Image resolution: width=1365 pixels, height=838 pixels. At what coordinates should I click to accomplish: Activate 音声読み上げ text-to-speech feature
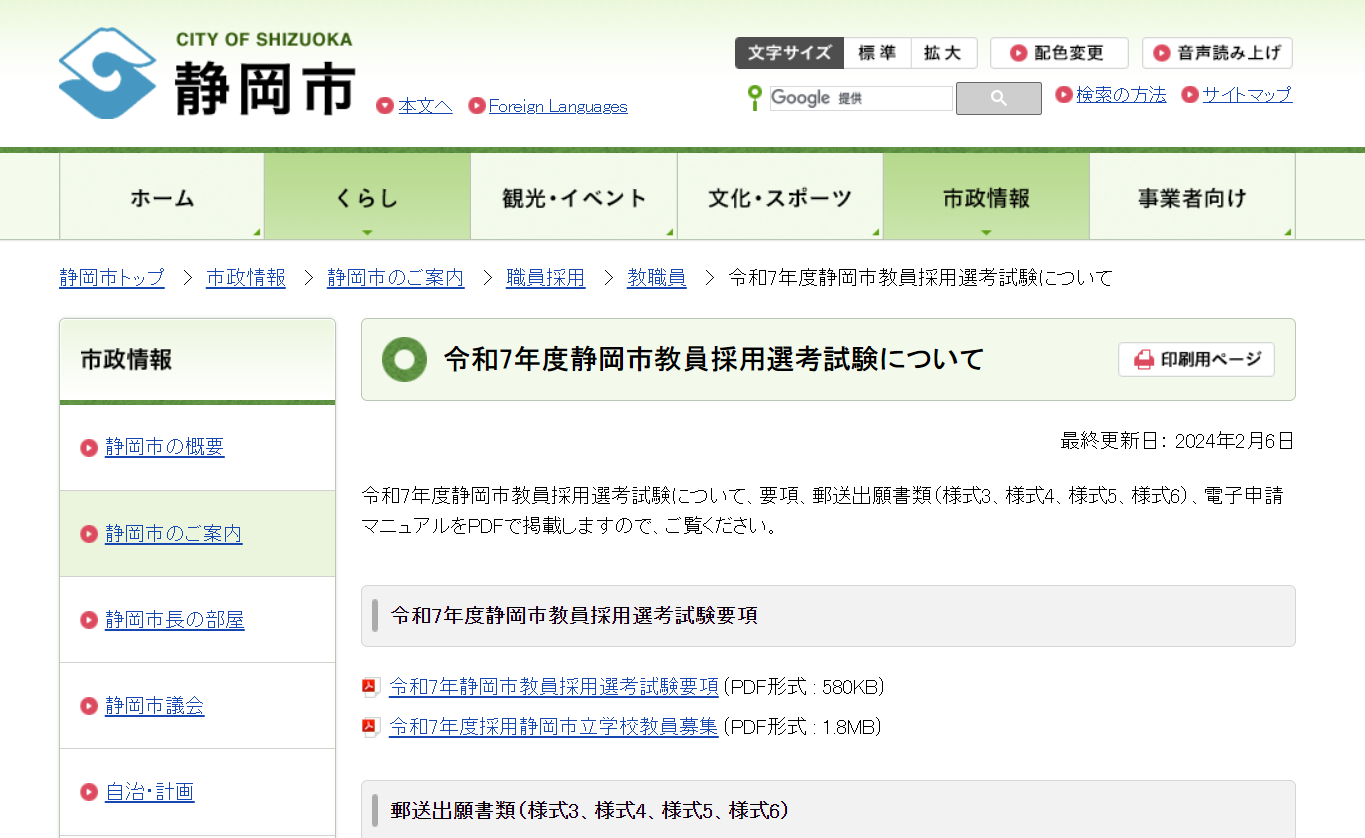click(x=1216, y=52)
